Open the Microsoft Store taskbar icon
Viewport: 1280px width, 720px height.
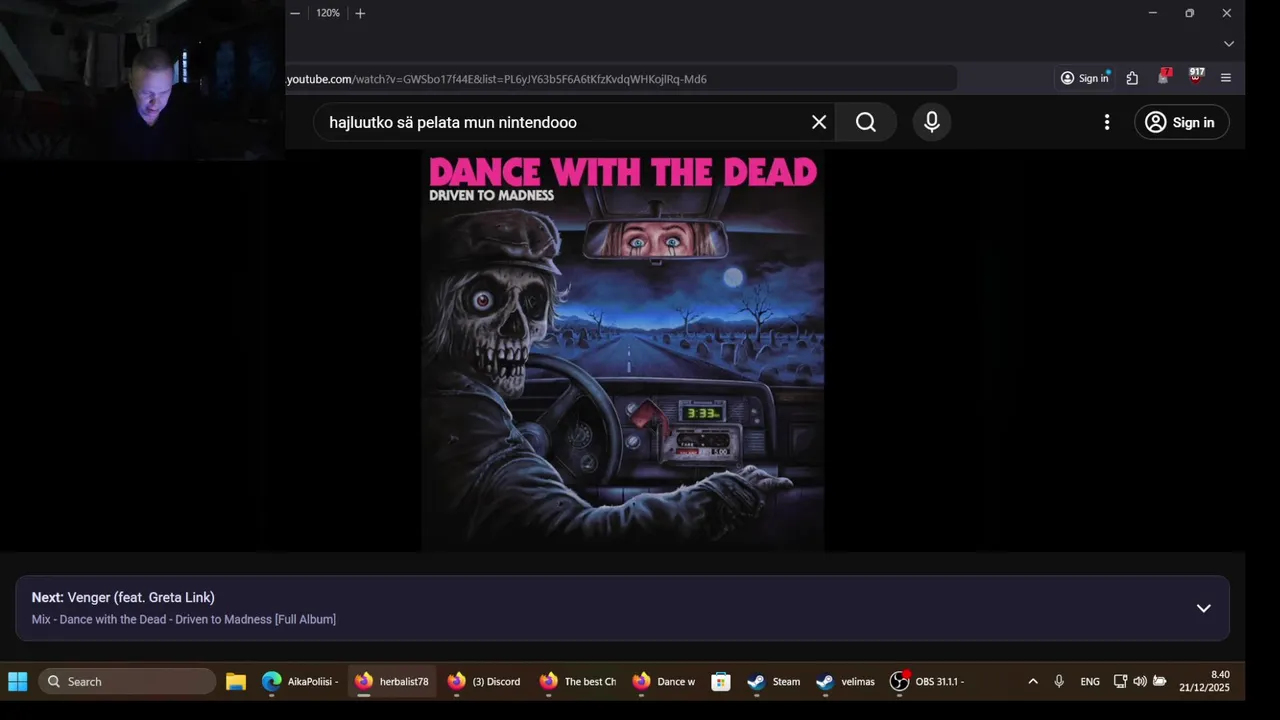[x=720, y=682]
